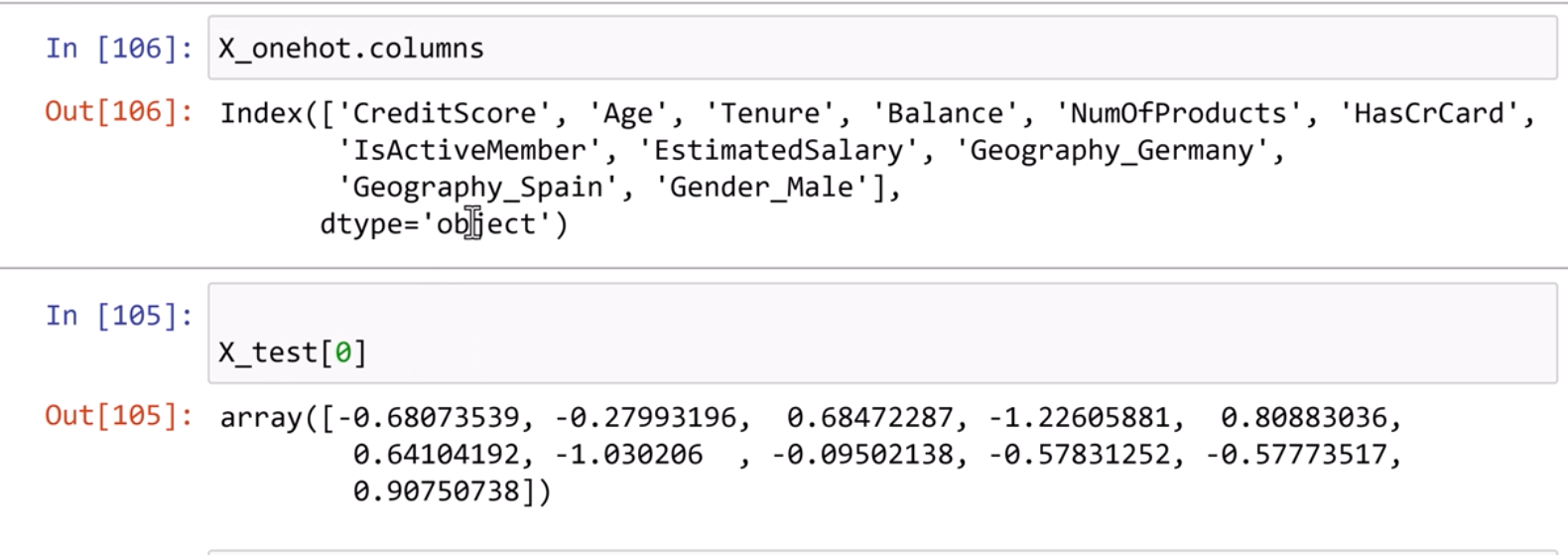The height and width of the screenshot is (555, 1568).
Task: Click 'NumOfProducts' in the columns output
Action: (1178, 113)
